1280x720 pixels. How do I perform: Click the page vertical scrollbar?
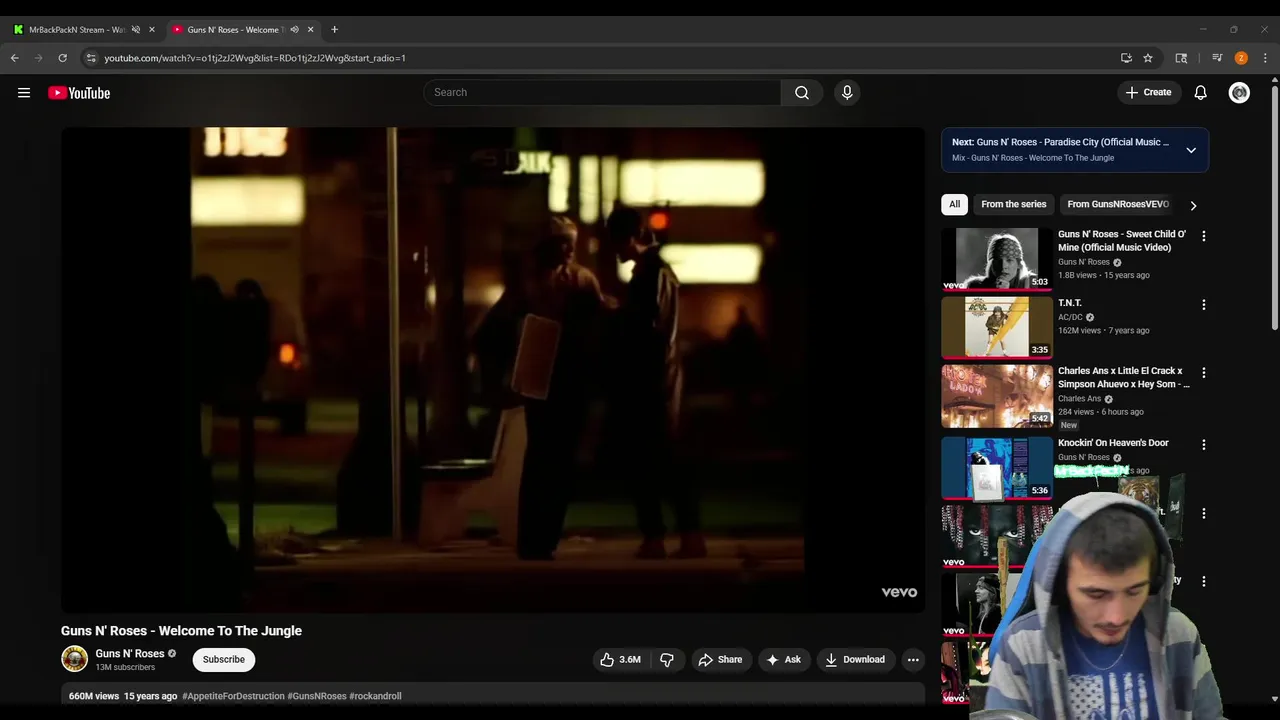[x=1274, y=208]
